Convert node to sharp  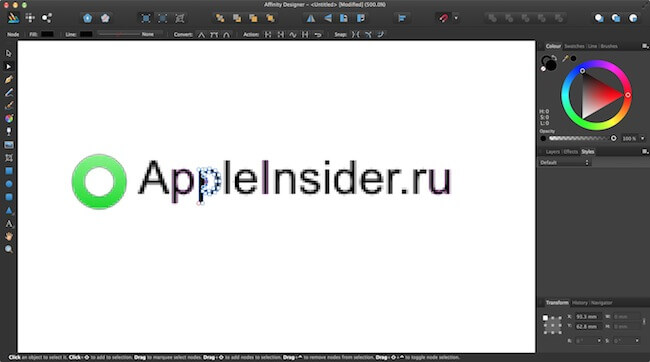point(201,35)
